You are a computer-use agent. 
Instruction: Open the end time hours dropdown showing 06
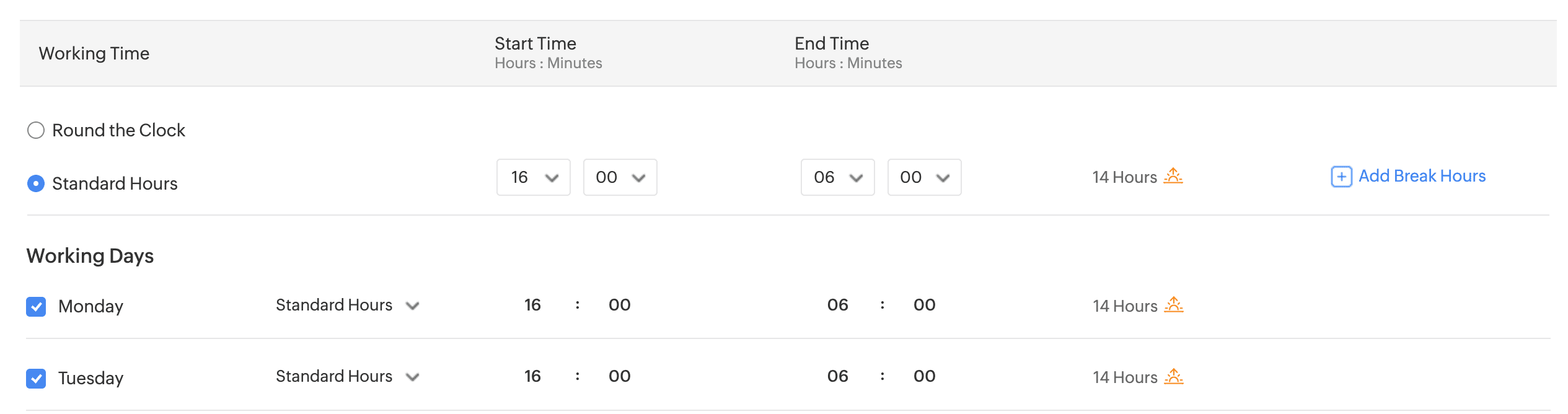click(x=837, y=177)
